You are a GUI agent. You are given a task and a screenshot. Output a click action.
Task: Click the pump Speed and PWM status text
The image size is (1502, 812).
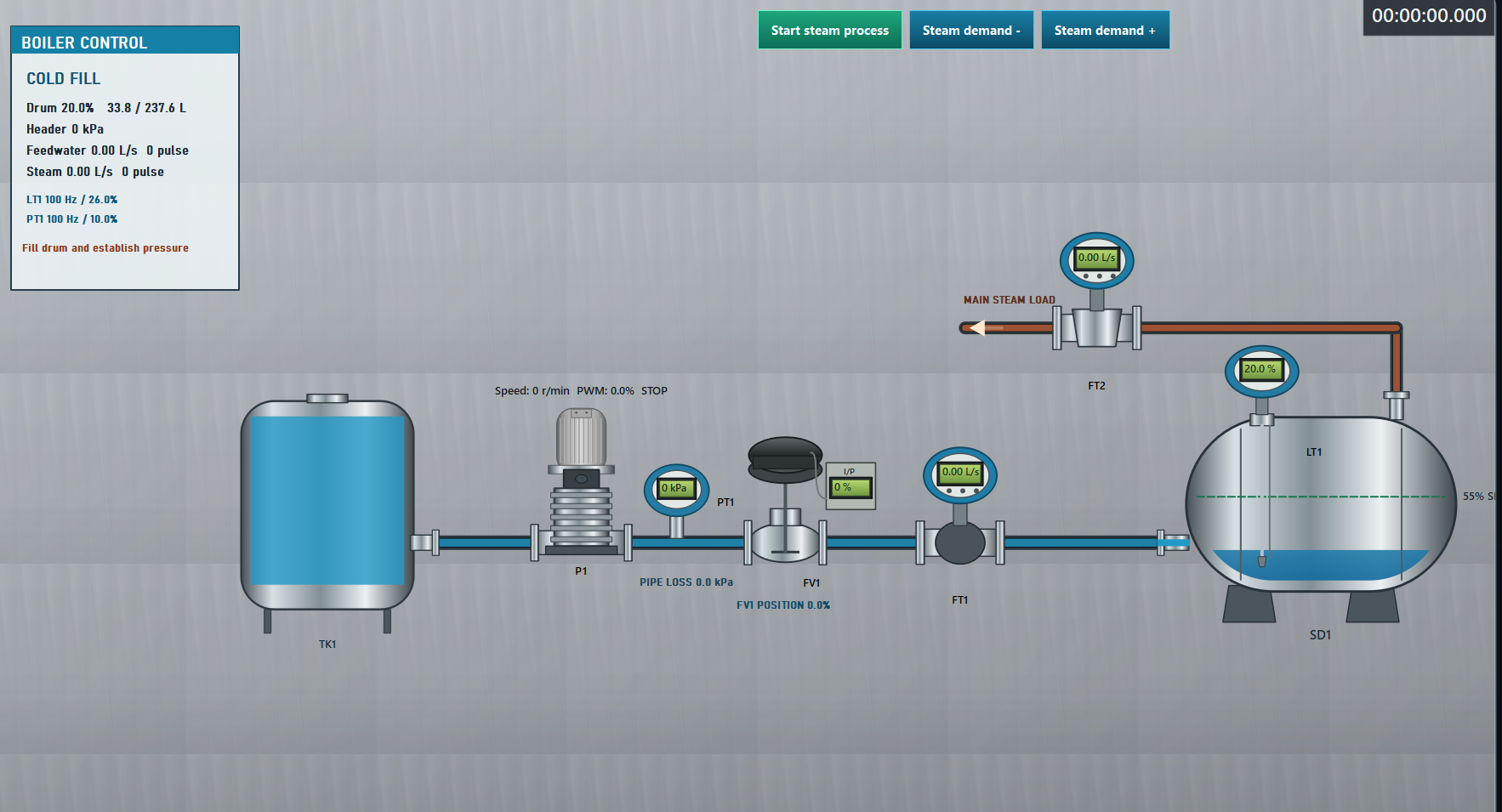[x=581, y=391]
